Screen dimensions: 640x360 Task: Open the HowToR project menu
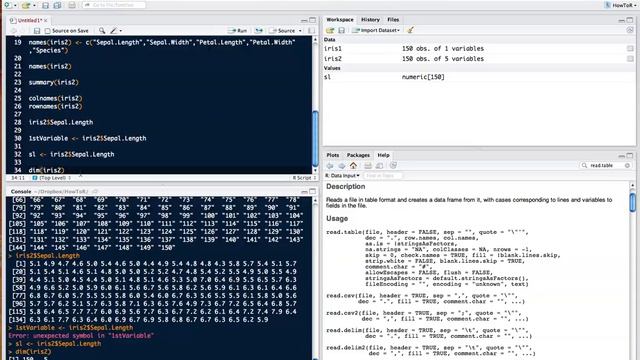(x=621, y=5)
